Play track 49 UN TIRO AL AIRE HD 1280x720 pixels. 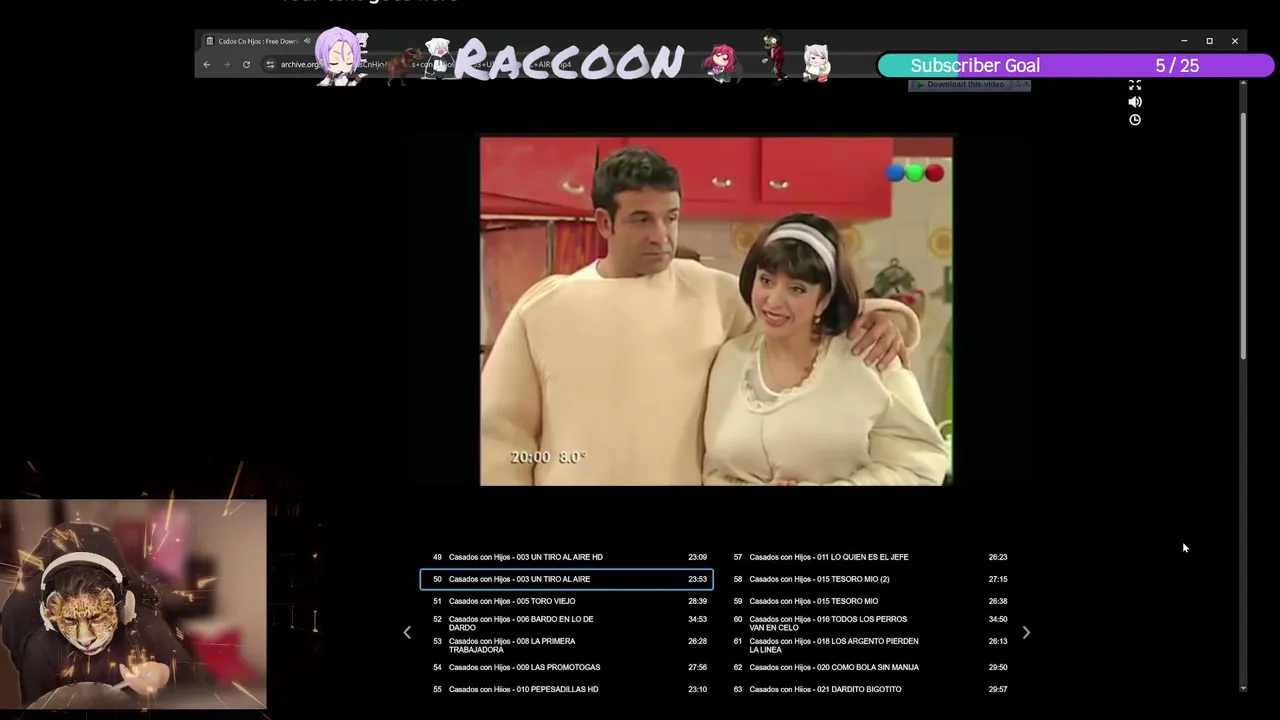(x=567, y=557)
